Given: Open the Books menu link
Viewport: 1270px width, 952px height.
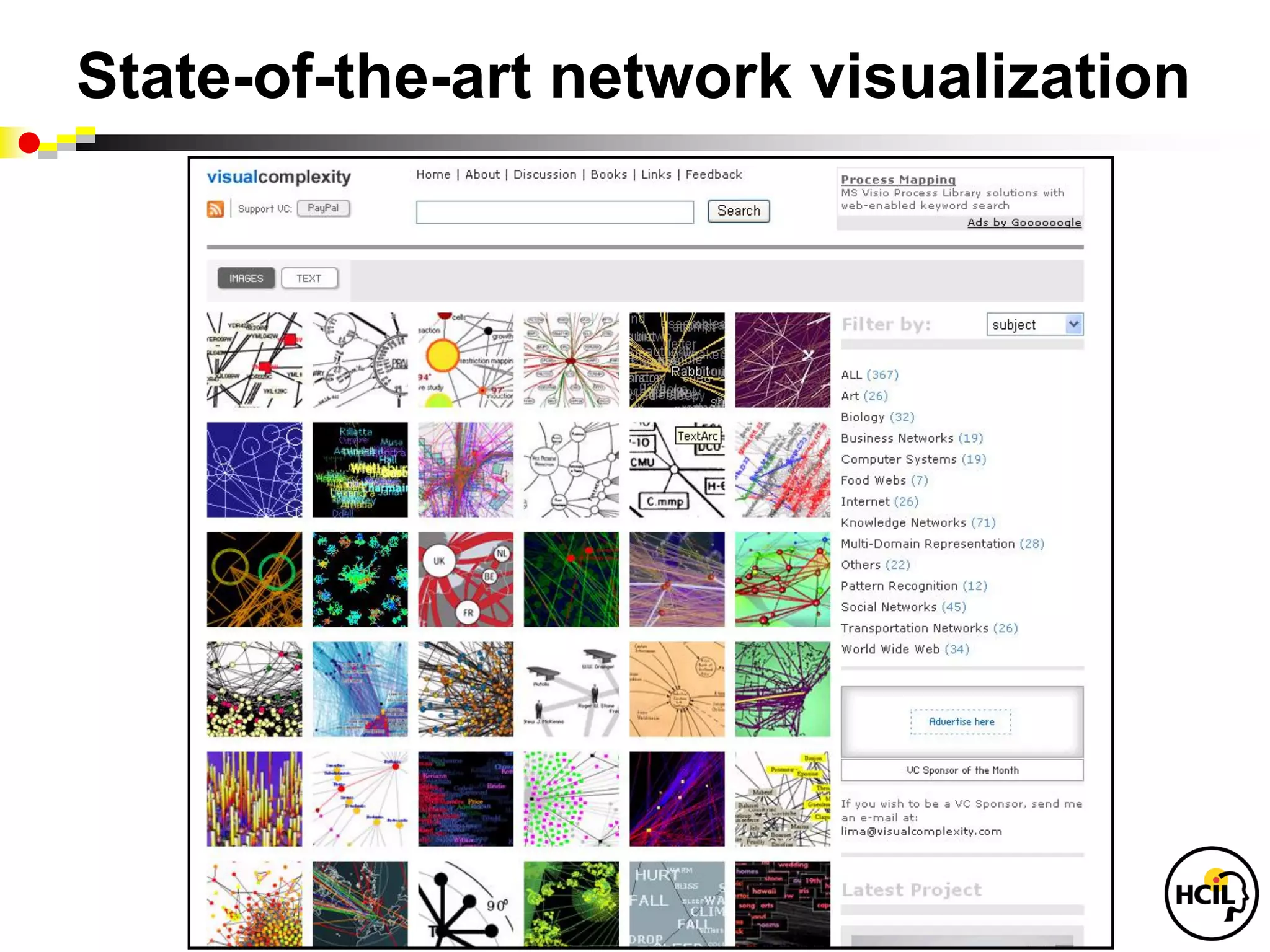Looking at the screenshot, I should point(608,175).
